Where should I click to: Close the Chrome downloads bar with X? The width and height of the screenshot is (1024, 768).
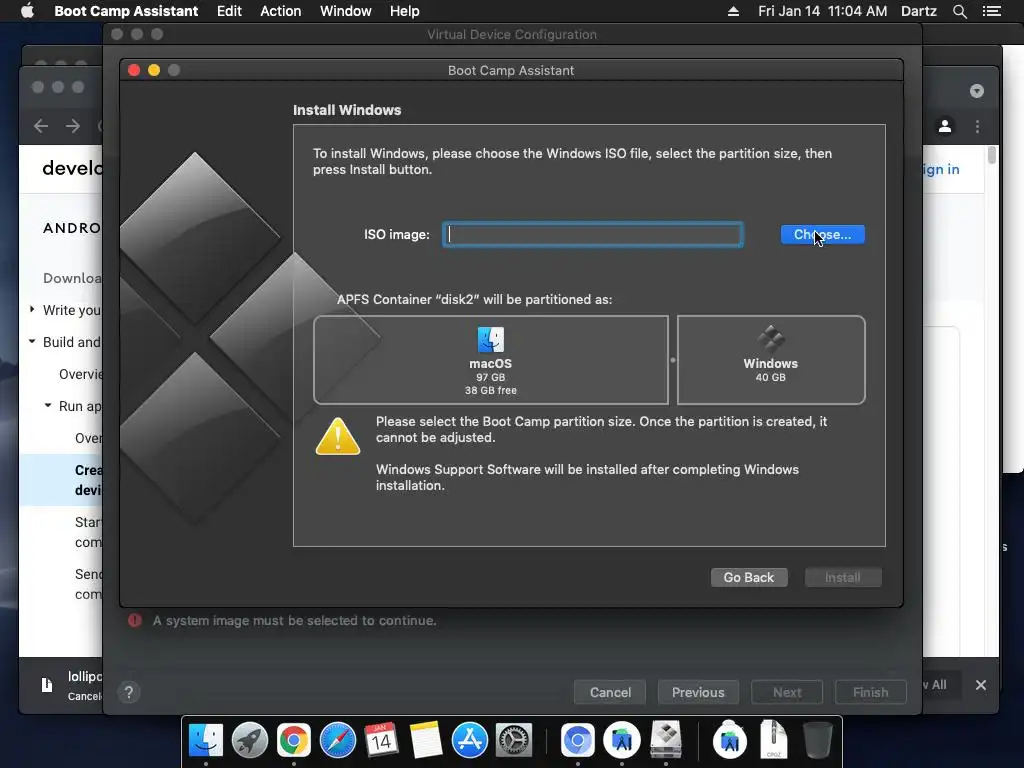tap(980, 685)
